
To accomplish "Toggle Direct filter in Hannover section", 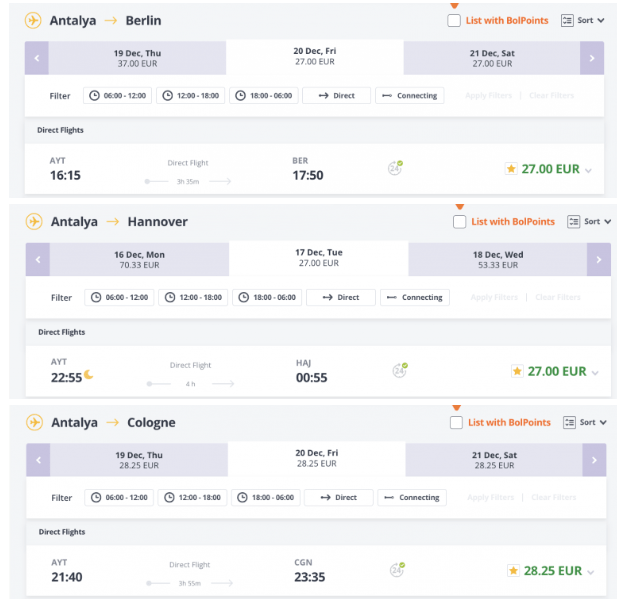I will point(341,298).
